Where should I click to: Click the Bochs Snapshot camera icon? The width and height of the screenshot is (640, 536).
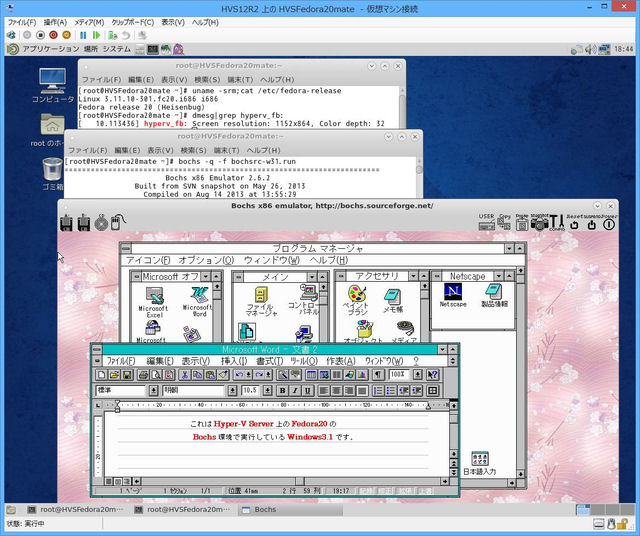[x=539, y=223]
